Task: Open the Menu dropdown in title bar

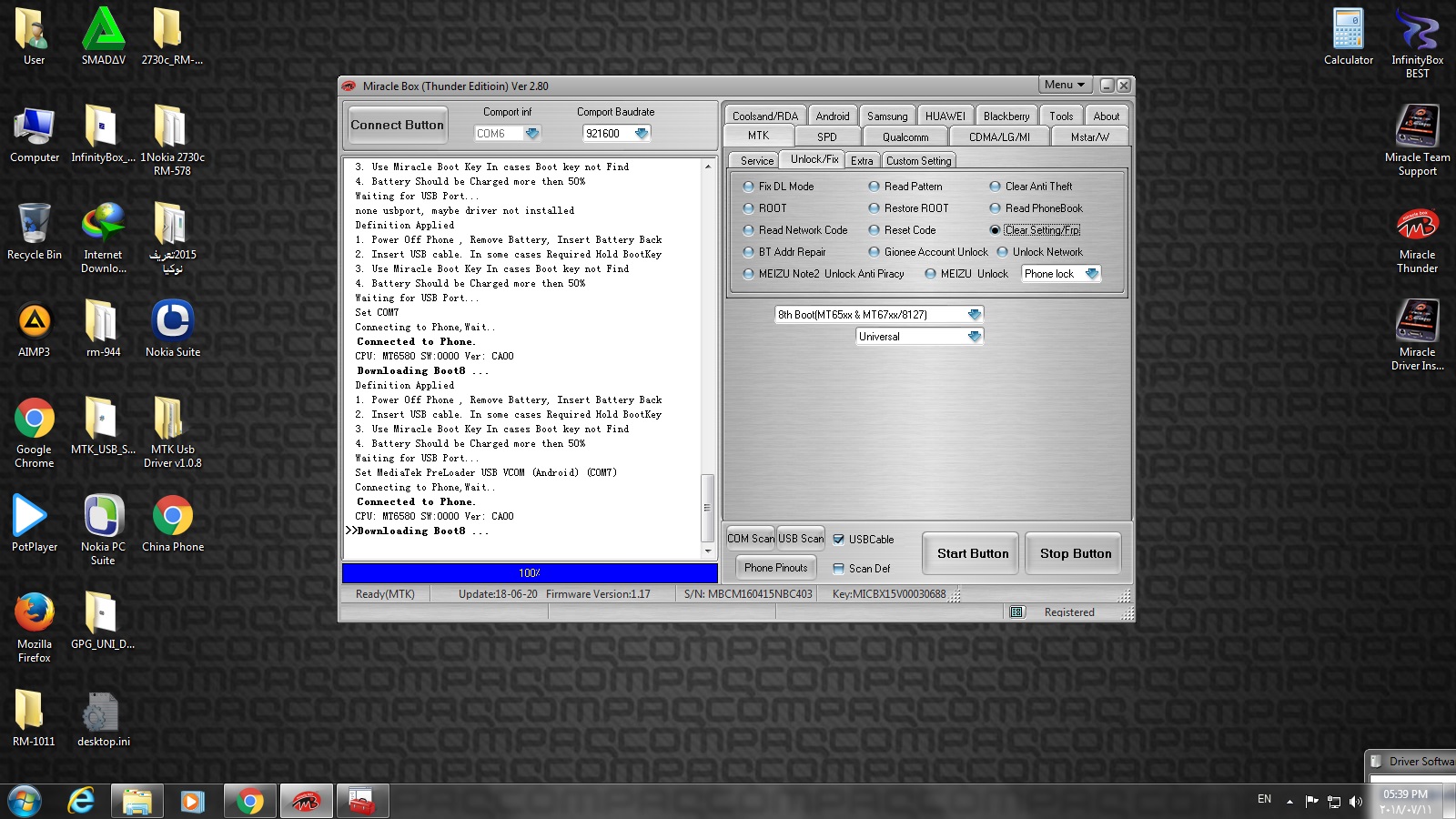Action: pos(1065,85)
